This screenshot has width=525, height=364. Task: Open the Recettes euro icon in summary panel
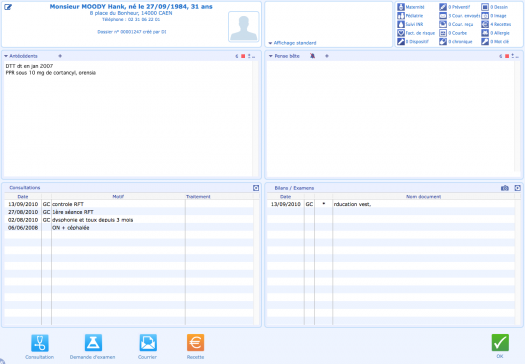[x=485, y=24]
